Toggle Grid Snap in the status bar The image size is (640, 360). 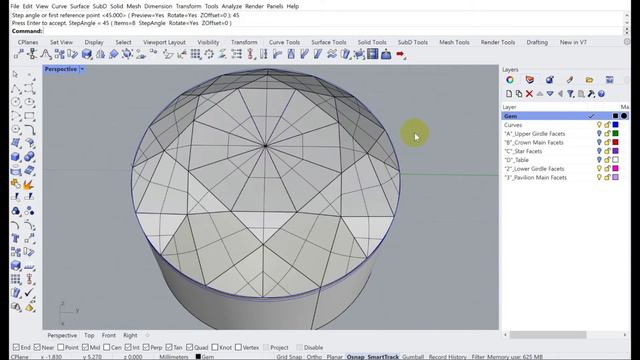point(289,357)
